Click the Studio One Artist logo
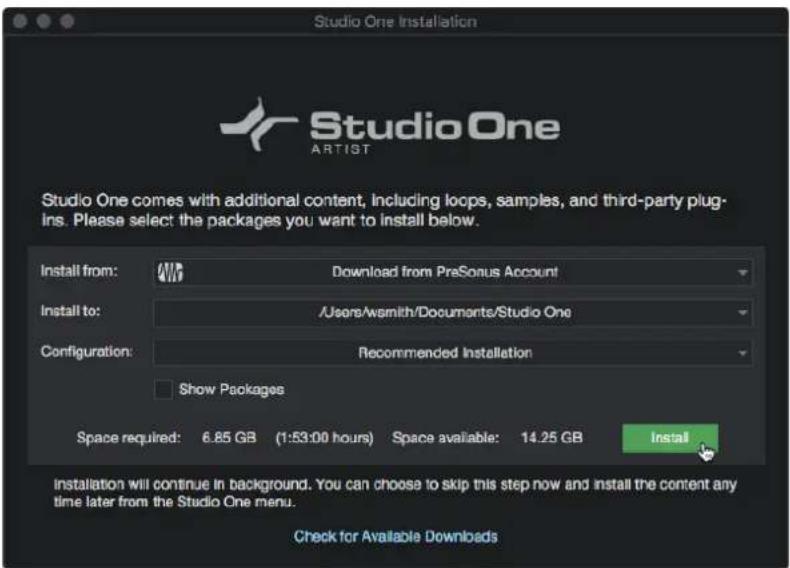The height and width of the screenshot is (568, 790). tap(390, 126)
